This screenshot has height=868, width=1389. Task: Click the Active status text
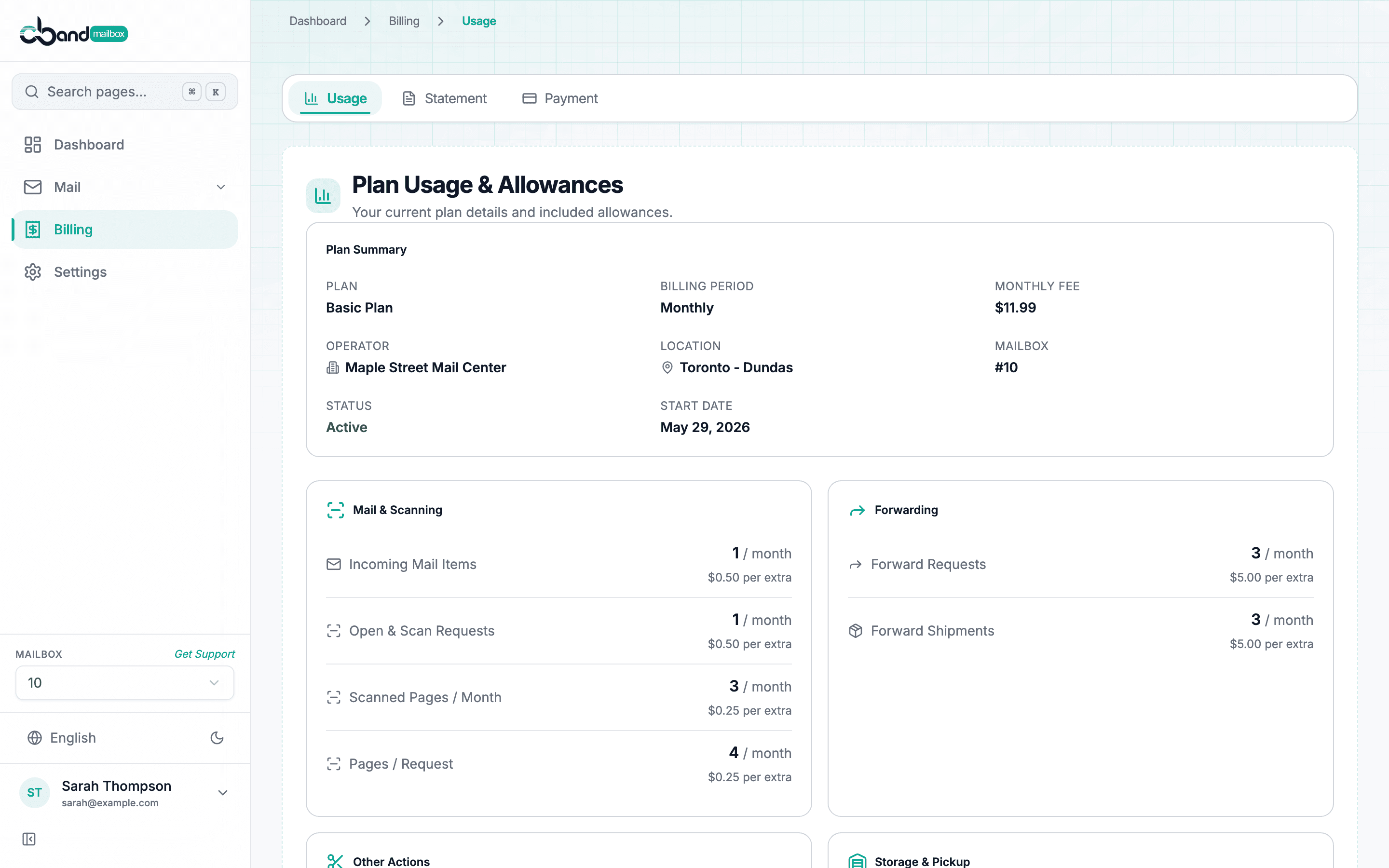347,427
